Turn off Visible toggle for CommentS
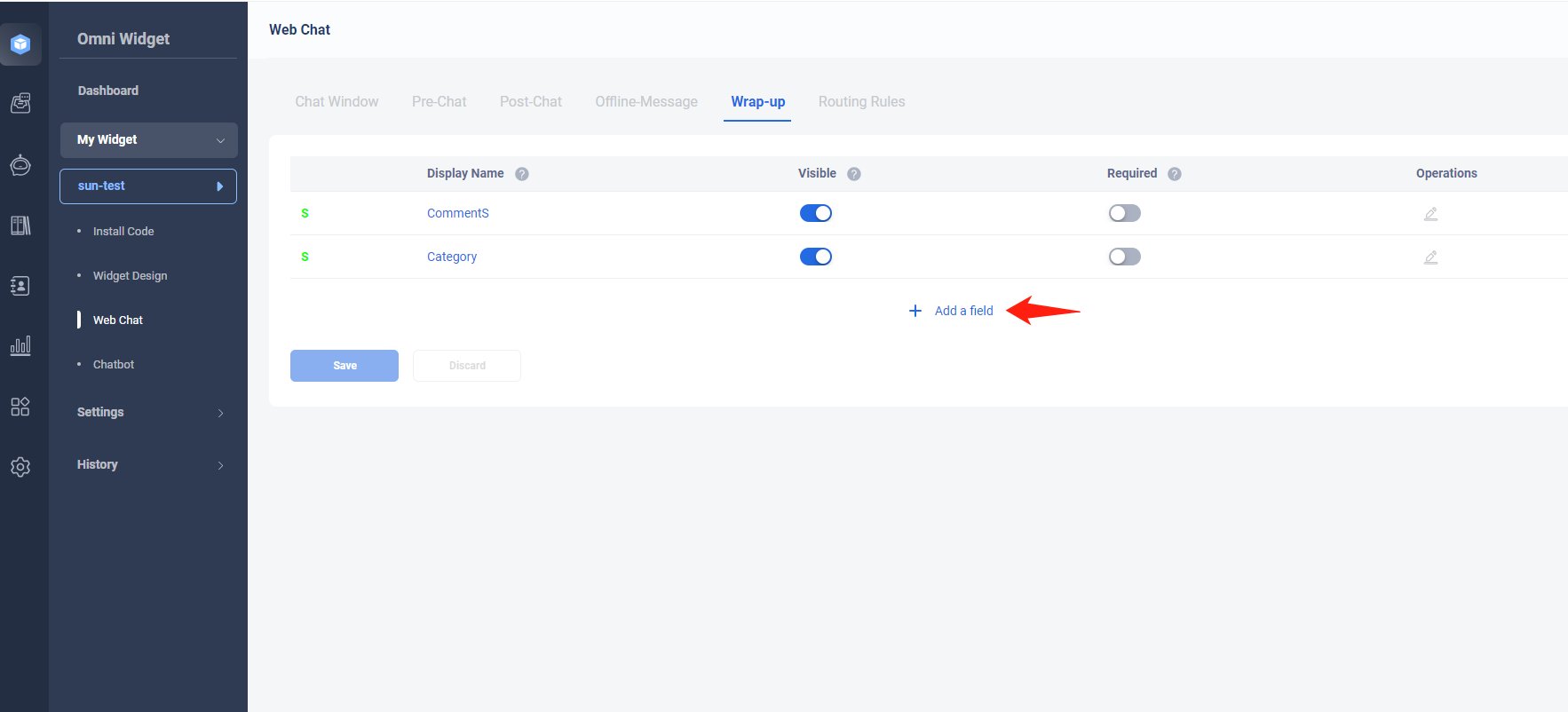Image resolution: width=1568 pixels, height=712 pixels. pos(815,213)
